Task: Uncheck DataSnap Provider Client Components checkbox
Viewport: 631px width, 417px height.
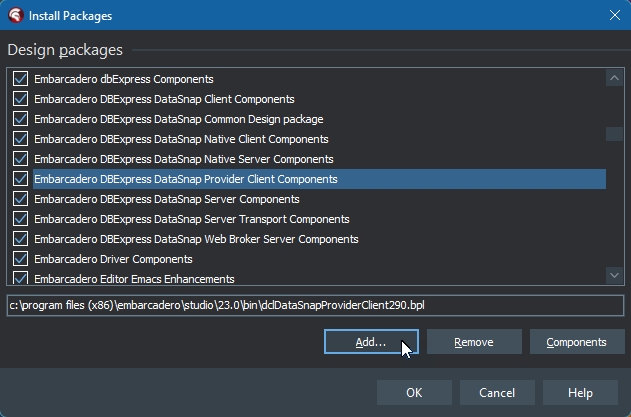Action: pos(21,179)
